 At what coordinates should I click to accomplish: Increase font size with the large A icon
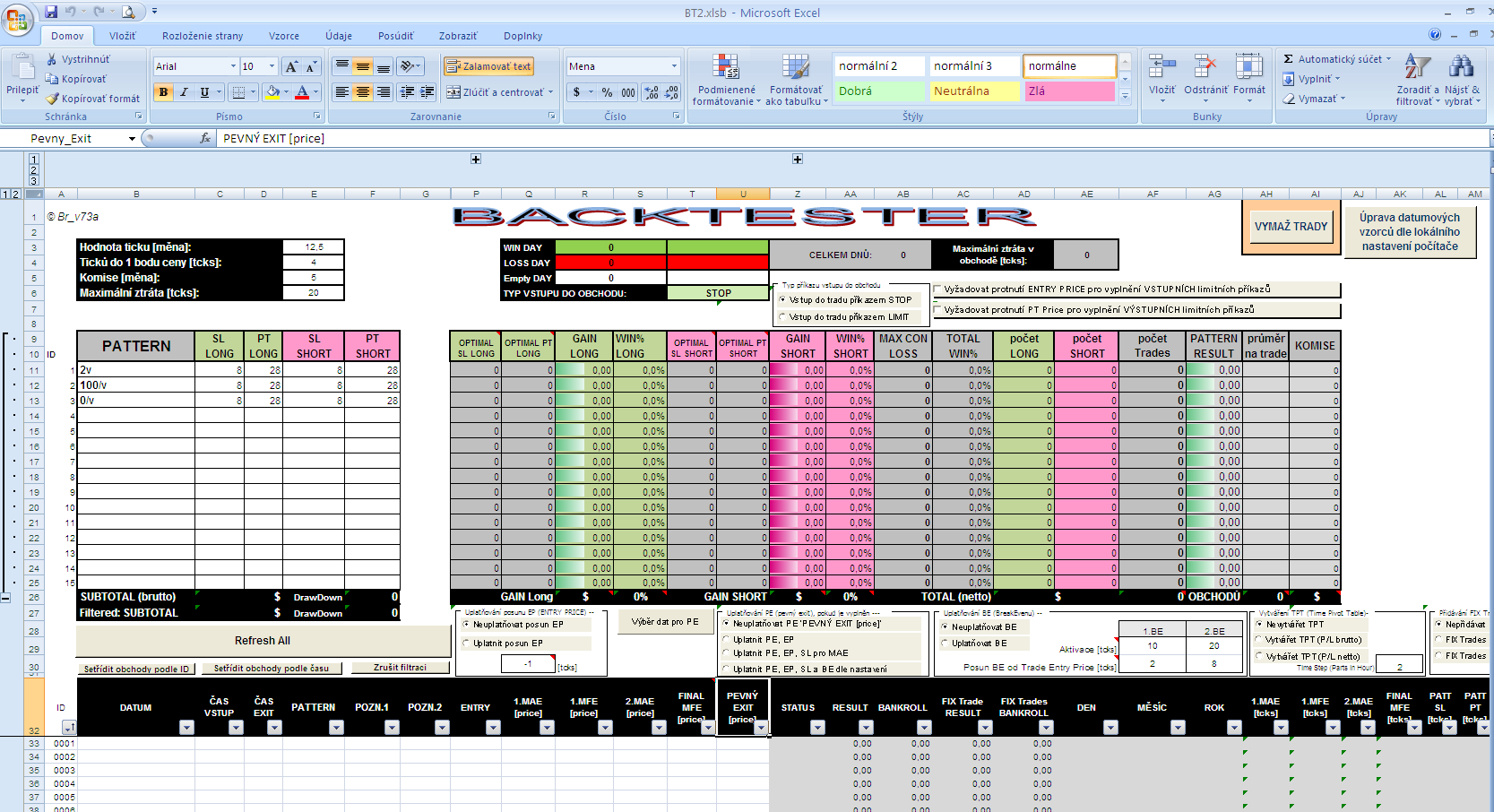(x=291, y=66)
